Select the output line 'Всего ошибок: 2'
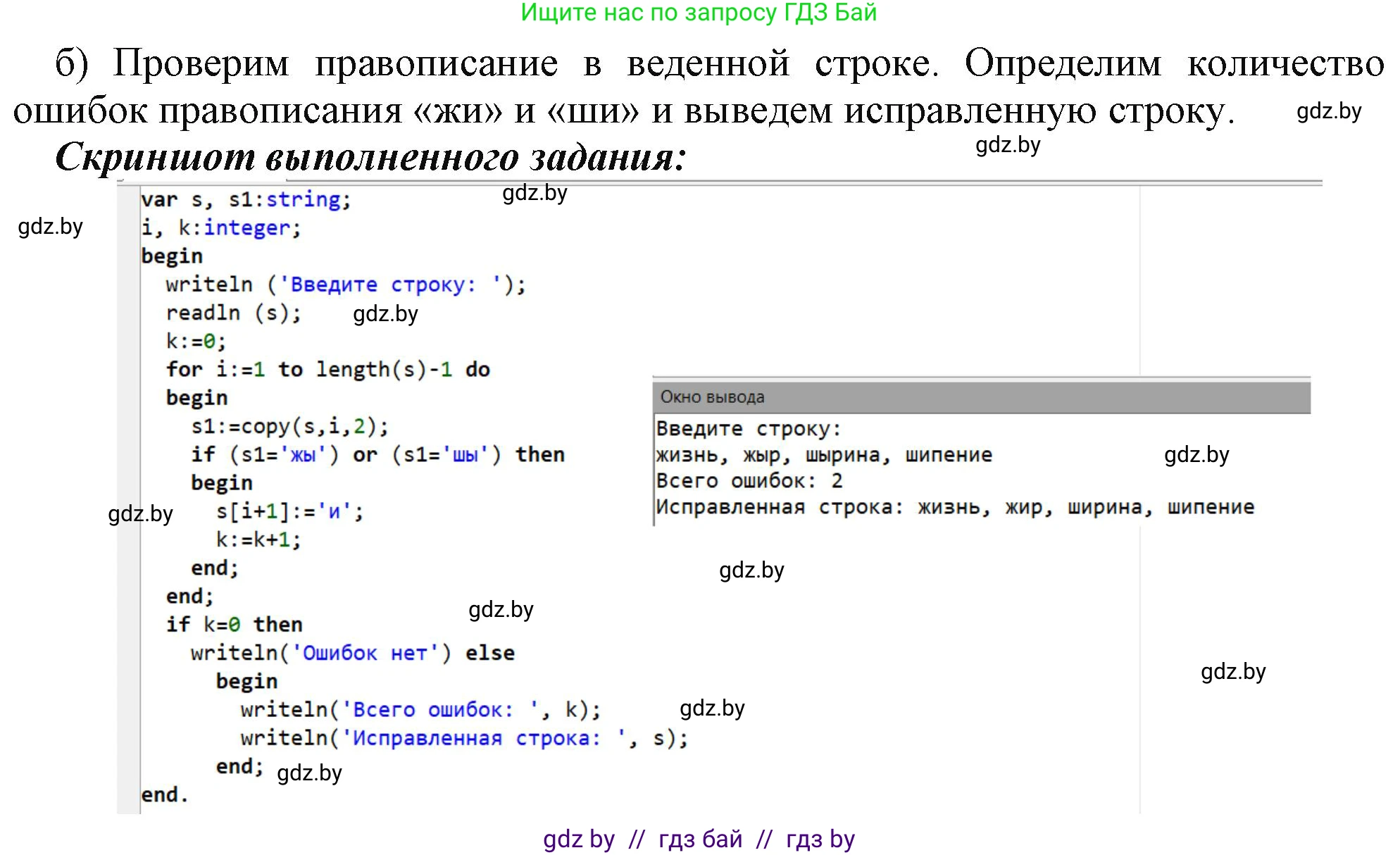The height and width of the screenshot is (855, 1400). pyautogui.click(x=749, y=480)
